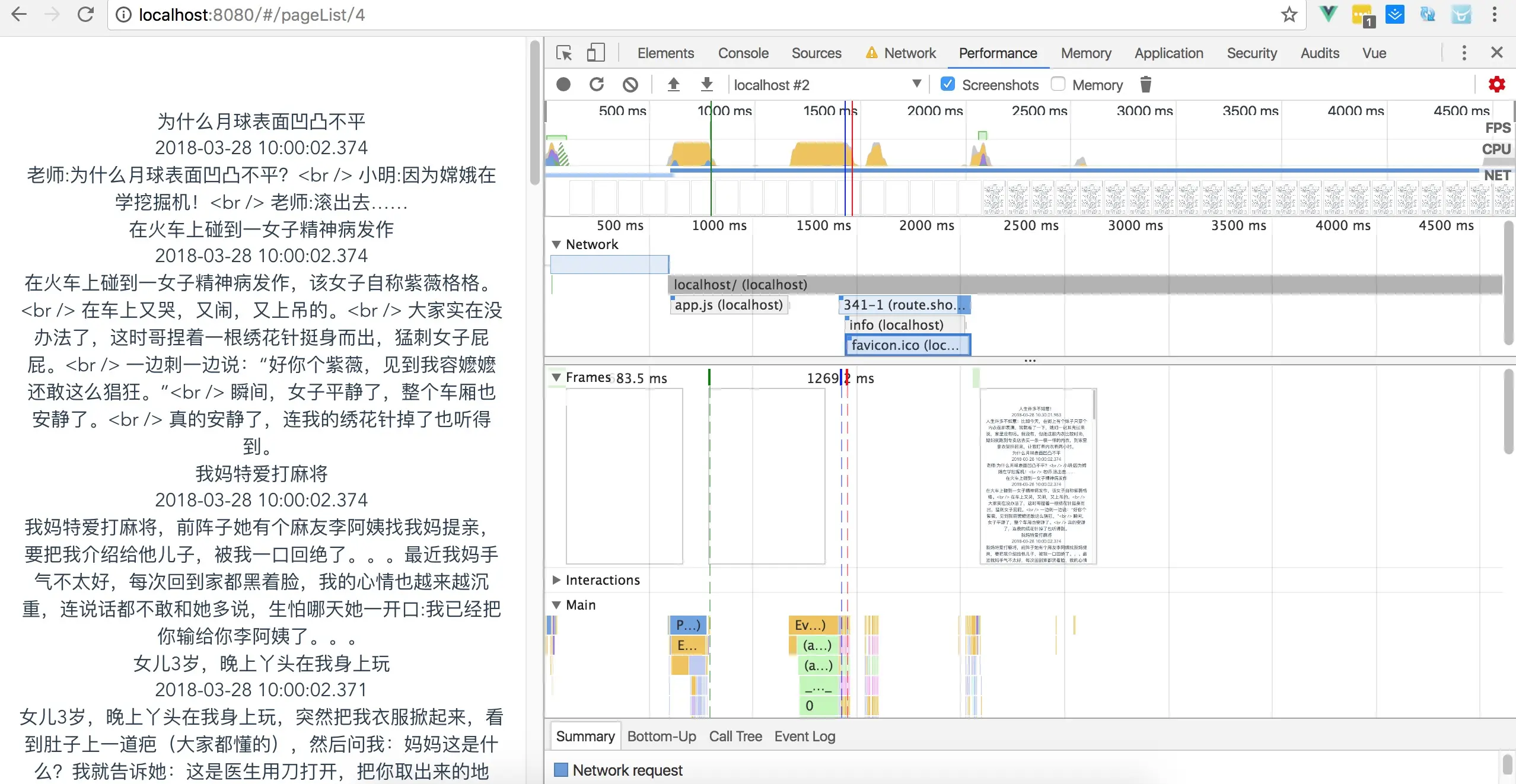Uncheck the Screenshots checkbox

click(948, 84)
